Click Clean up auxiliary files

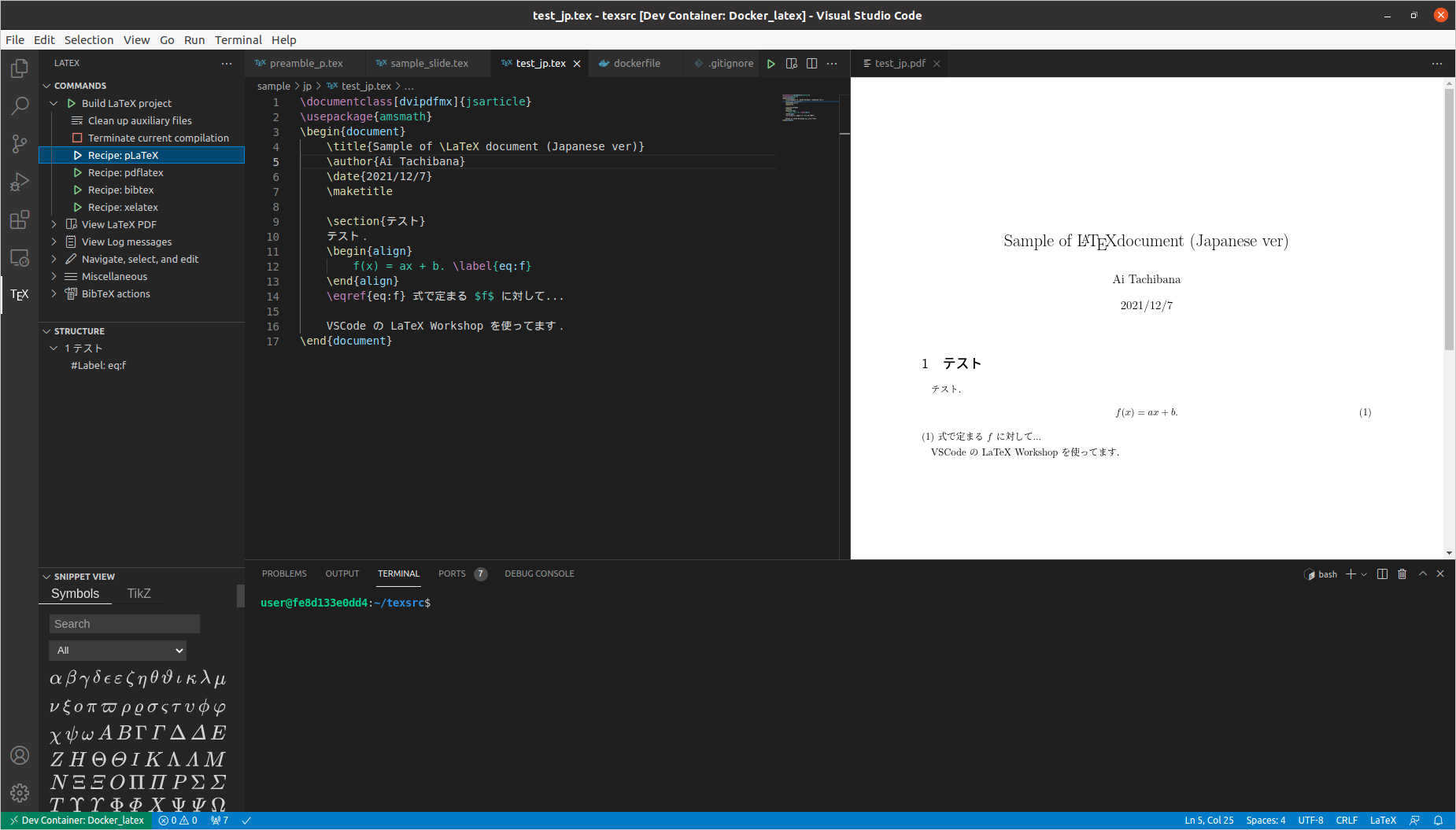coord(140,120)
